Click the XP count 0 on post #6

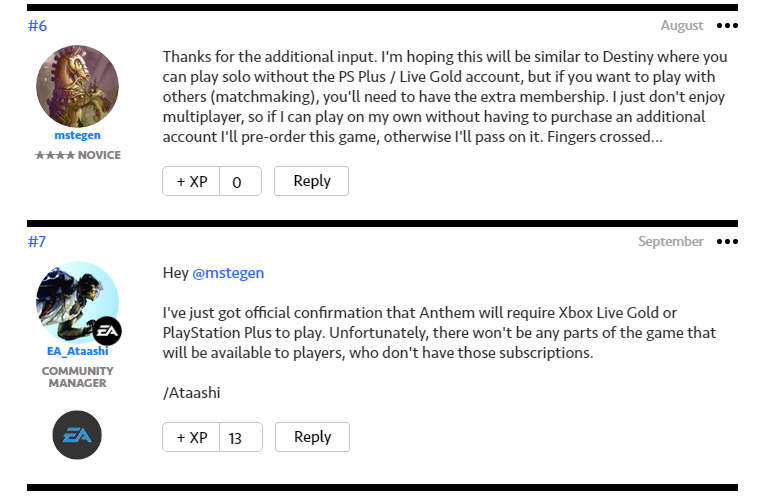[x=239, y=182]
